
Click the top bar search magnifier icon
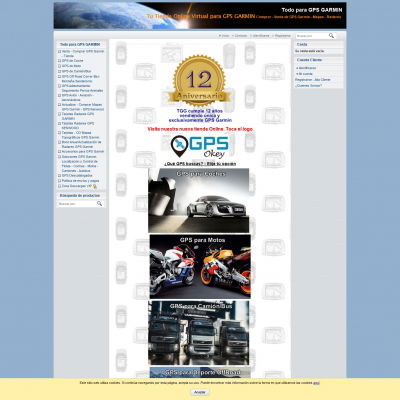pos(331,35)
